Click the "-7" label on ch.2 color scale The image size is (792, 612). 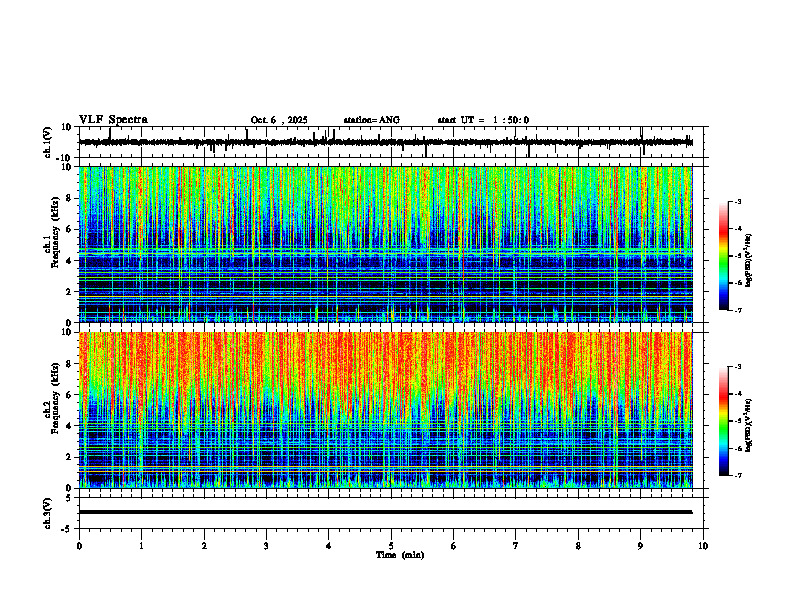(738, 475)
